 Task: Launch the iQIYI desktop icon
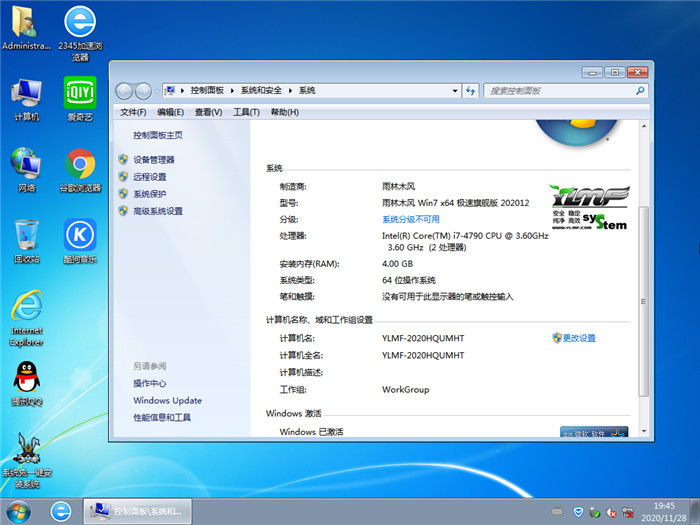(80, 99)
